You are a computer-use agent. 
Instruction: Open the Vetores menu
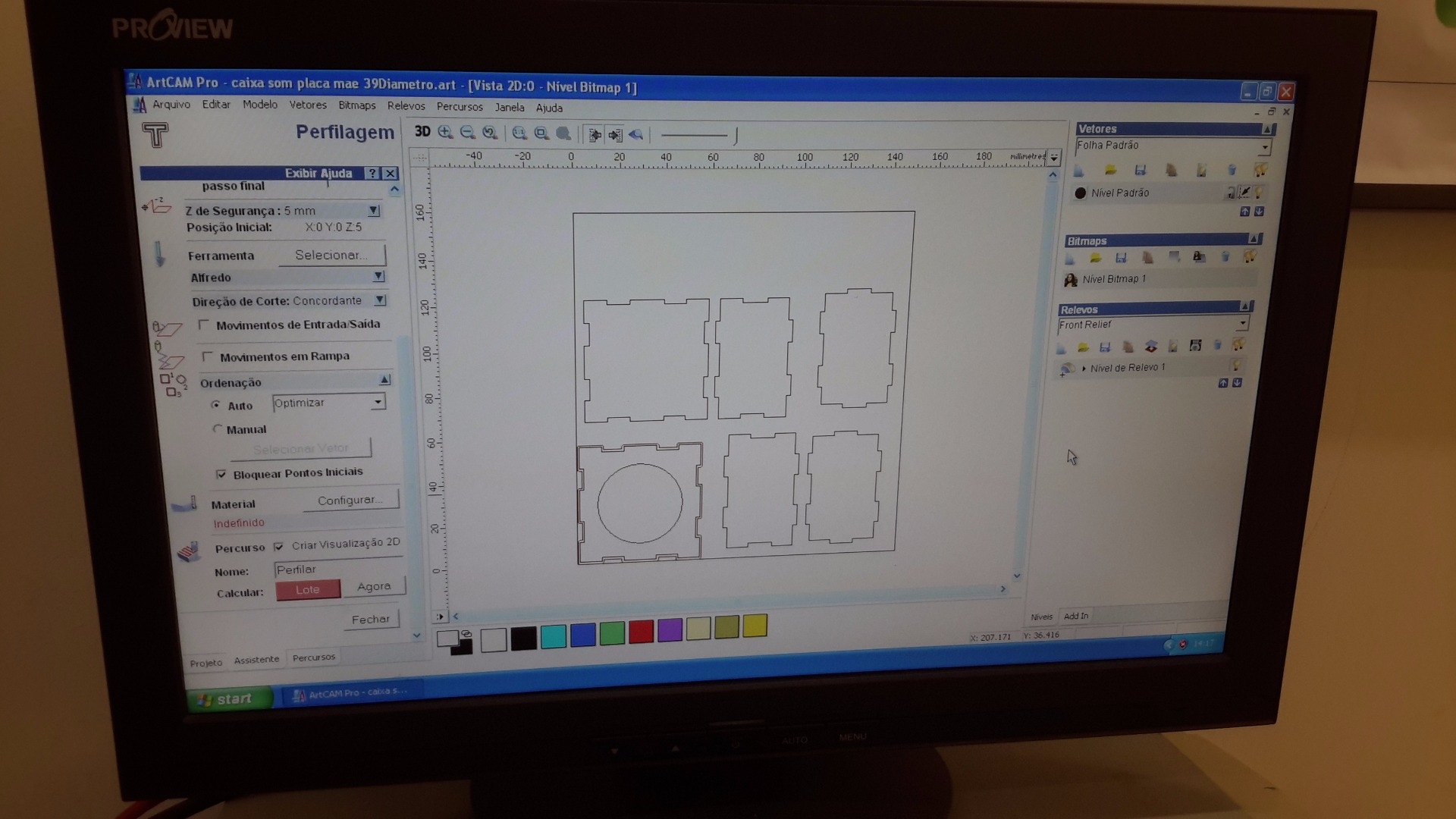pyautogui.click(x=308, y=105)
